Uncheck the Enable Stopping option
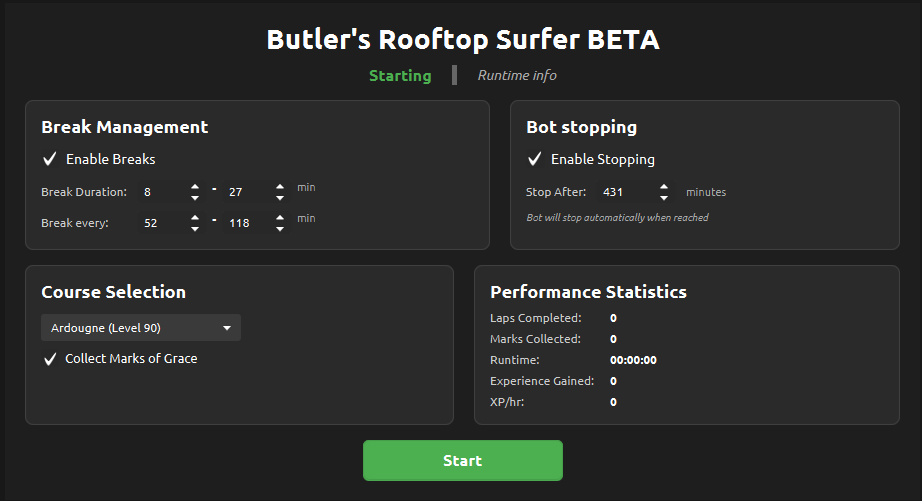Screen dimensions: 922x501 tap(535, 159)
